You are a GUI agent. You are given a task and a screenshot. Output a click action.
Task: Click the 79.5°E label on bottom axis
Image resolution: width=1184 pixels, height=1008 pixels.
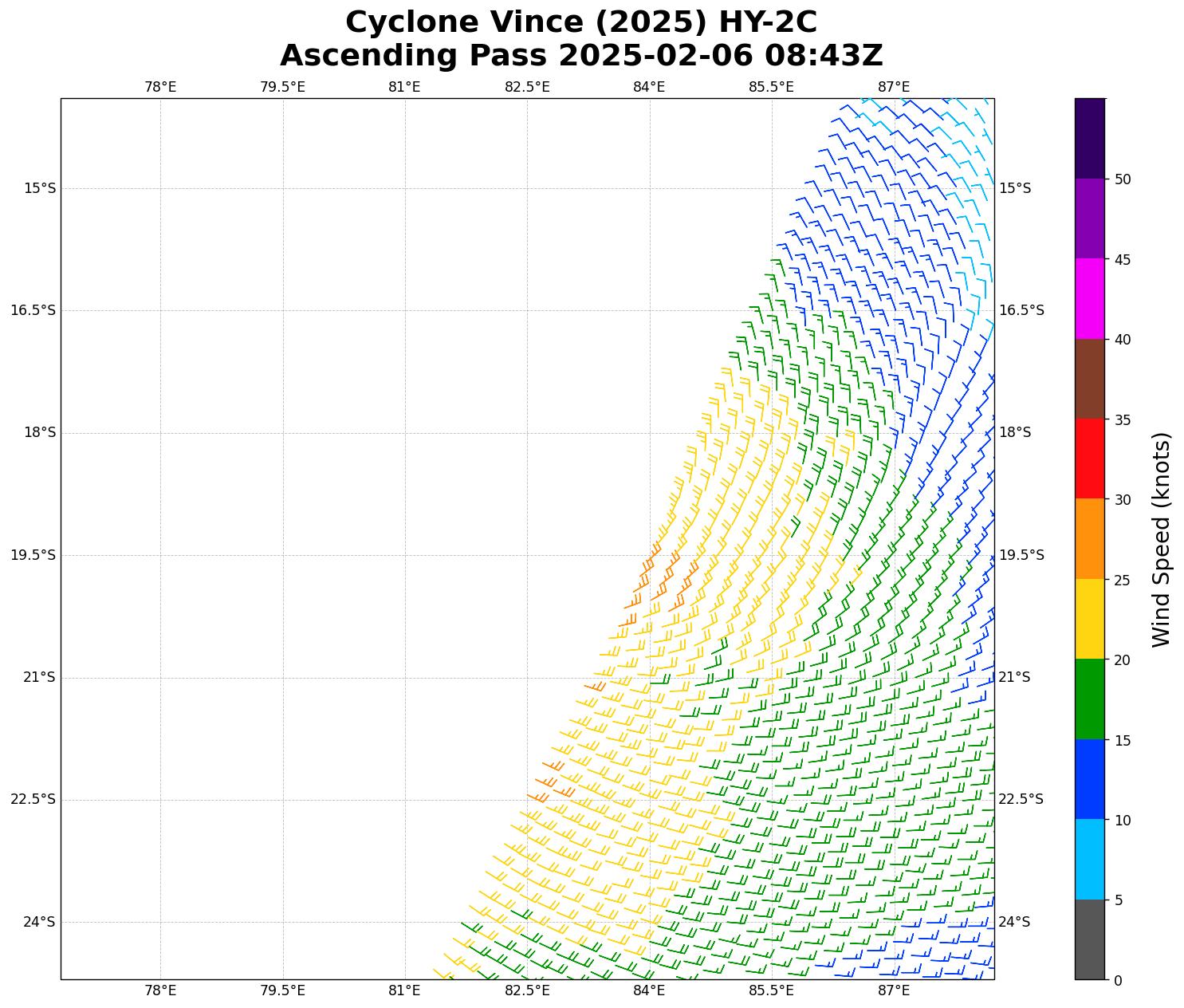[x=282, y=990]
